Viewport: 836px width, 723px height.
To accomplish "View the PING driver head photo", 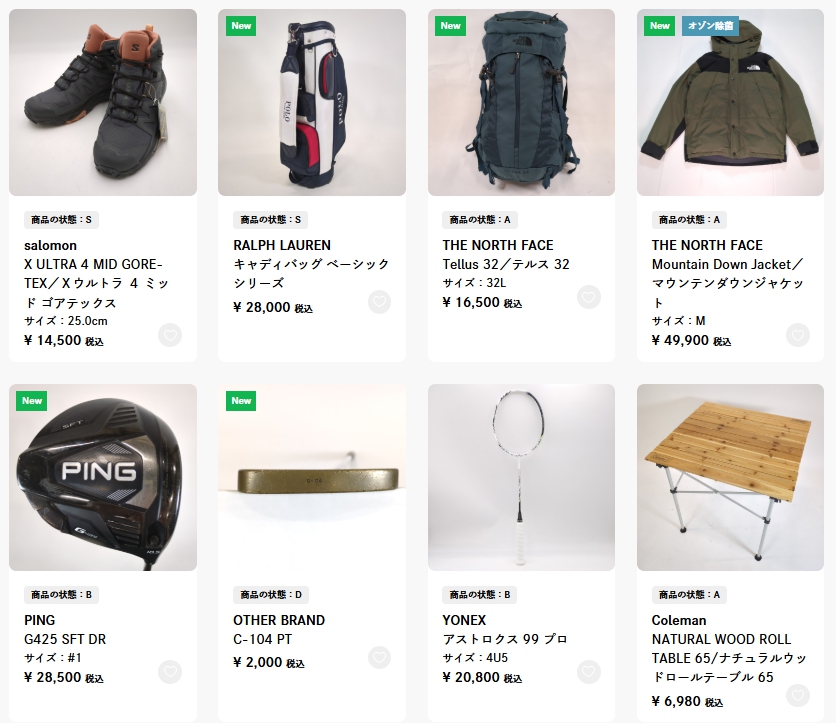I will [x=103, y=477].
